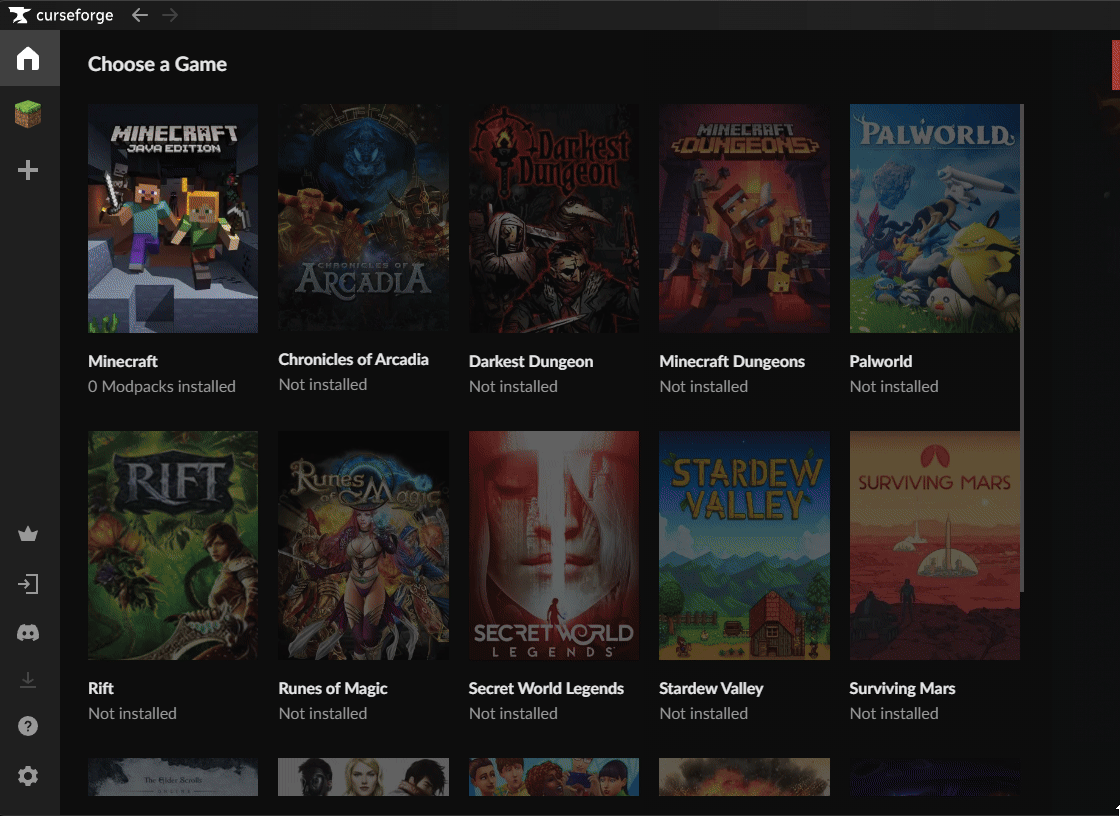Image resolution: width=1120 pixels, height=816 pixels.
Task: Navigate forward with the right arrow
Action: point(170,15)
